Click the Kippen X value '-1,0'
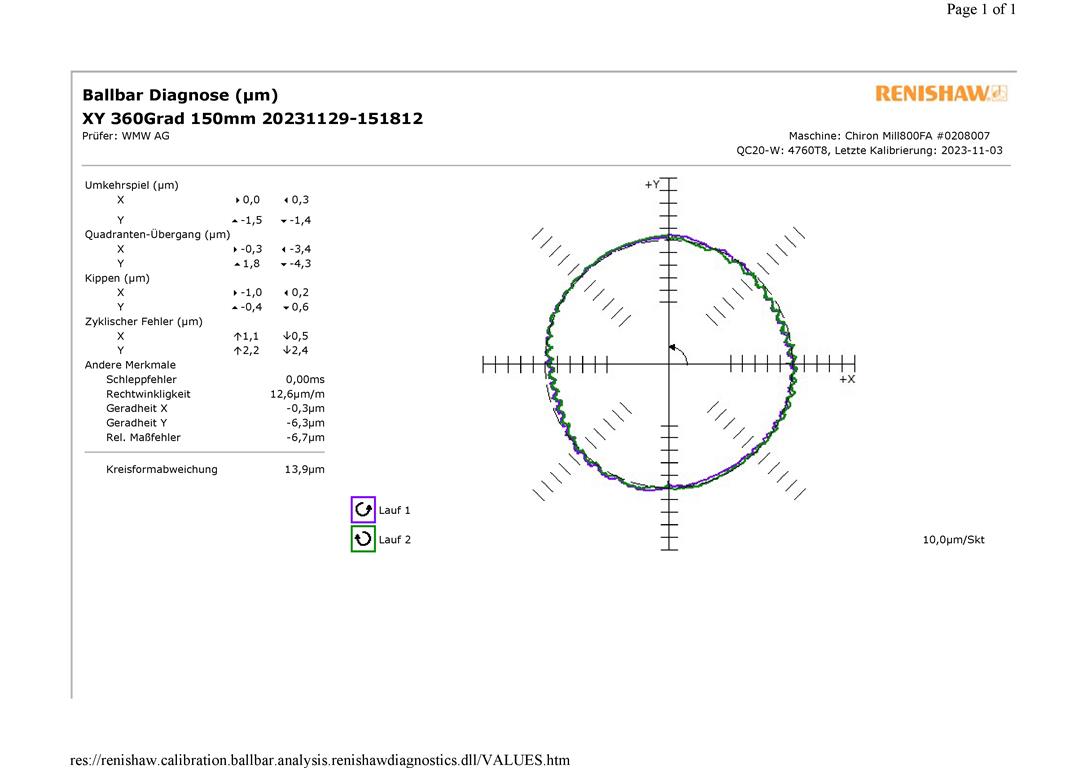Screen dimensions: 1086x768 point(251,292)
